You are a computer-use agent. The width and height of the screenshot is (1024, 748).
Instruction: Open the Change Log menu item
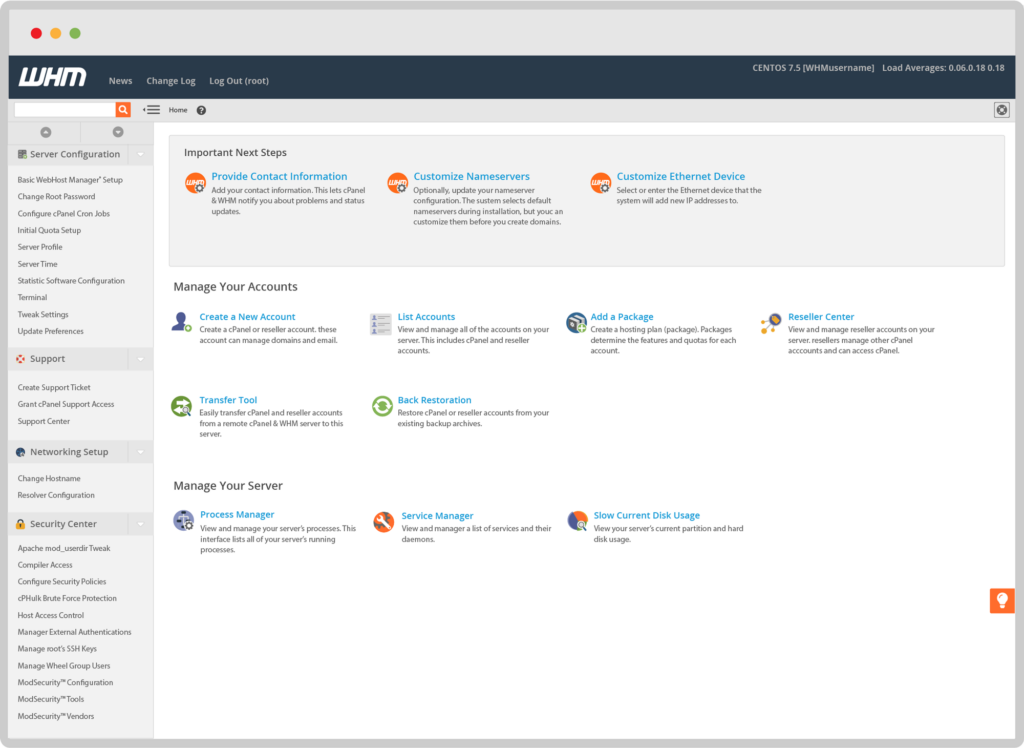click(170, 81)
